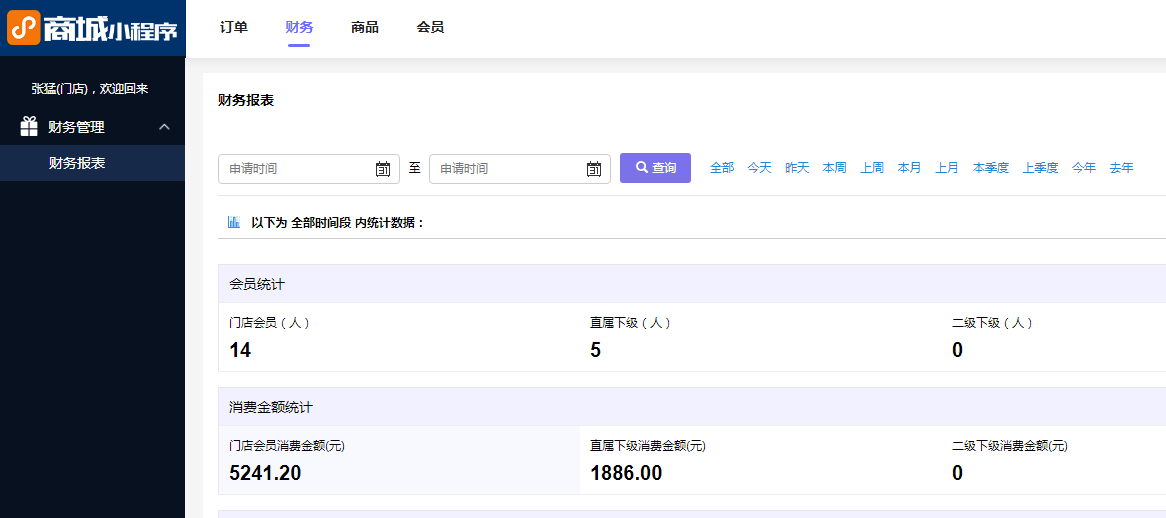Open the 会员 tab
1166x518 pixels.
pyautogui.click(x=430, y=27)
